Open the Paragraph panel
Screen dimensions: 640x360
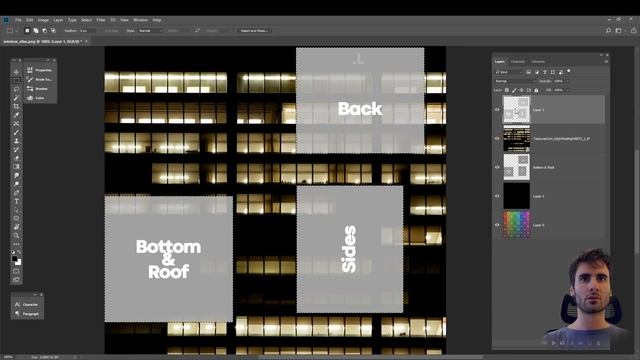[x=27, y=314]
